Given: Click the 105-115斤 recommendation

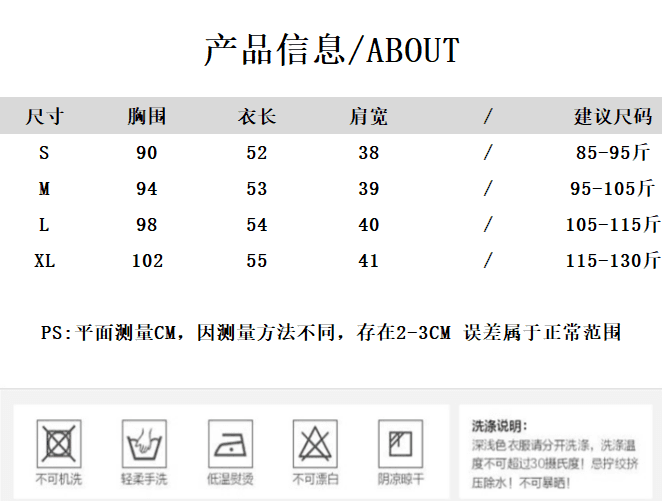Looking at the screenshot, I should tap(613, 225).
